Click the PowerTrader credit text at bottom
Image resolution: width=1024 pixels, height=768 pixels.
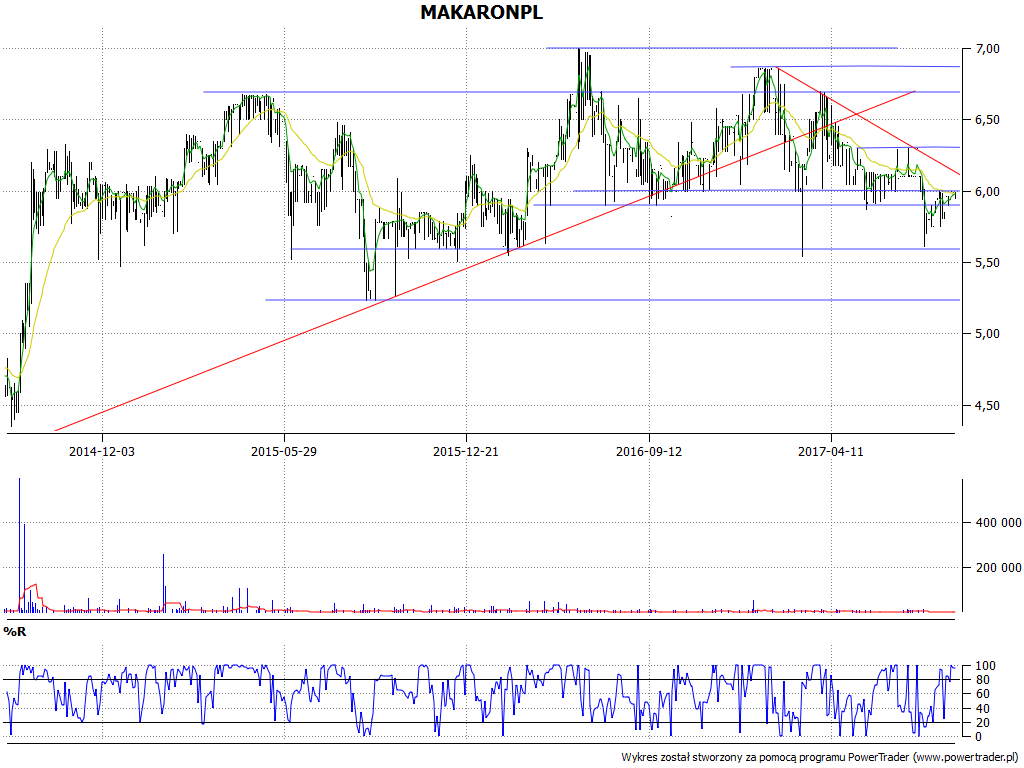pyautogui.click(x=820, y=758)
